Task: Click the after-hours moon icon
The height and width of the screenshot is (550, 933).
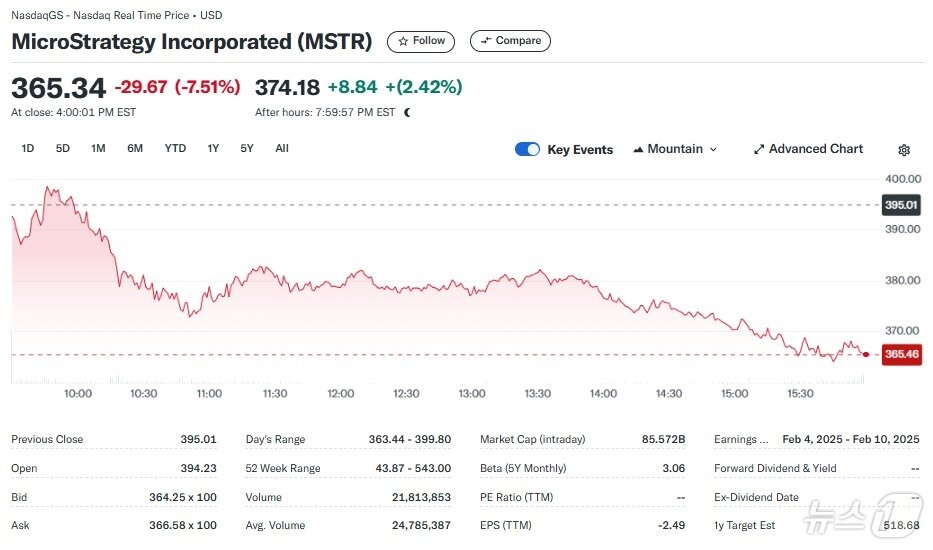Action: click(407, 112)
